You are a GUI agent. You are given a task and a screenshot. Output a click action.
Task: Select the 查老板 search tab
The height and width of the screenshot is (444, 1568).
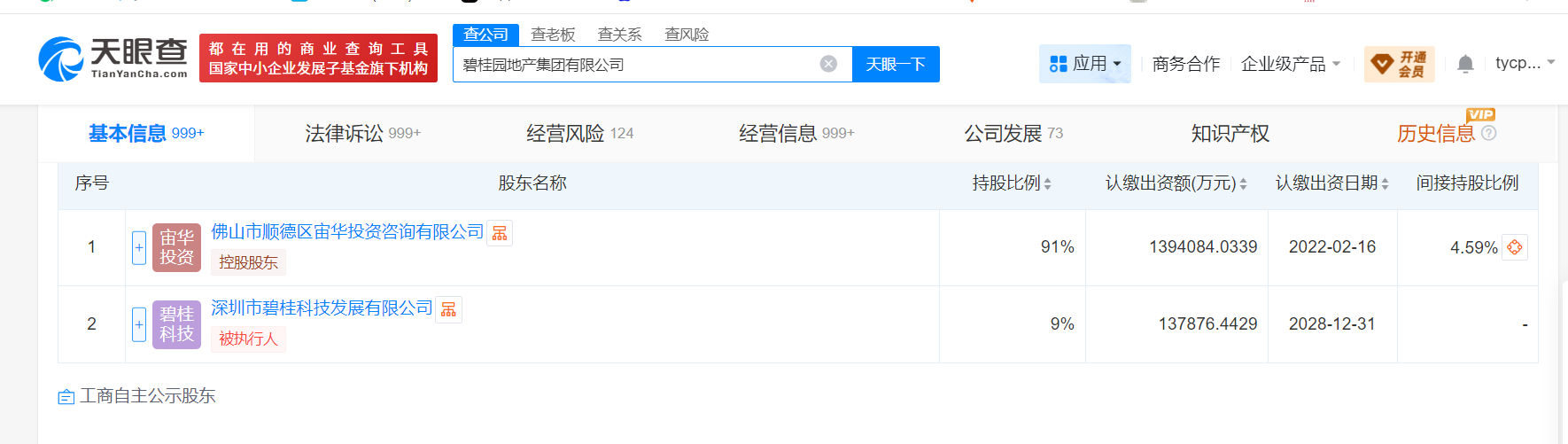(x=553, y=35)
